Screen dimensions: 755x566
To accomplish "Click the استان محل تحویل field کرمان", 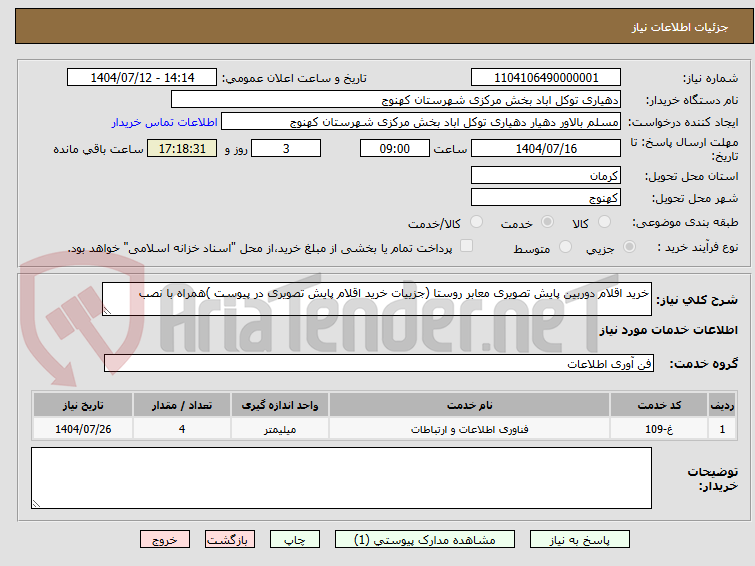I will pyautogui.click(x=546, y=175).
